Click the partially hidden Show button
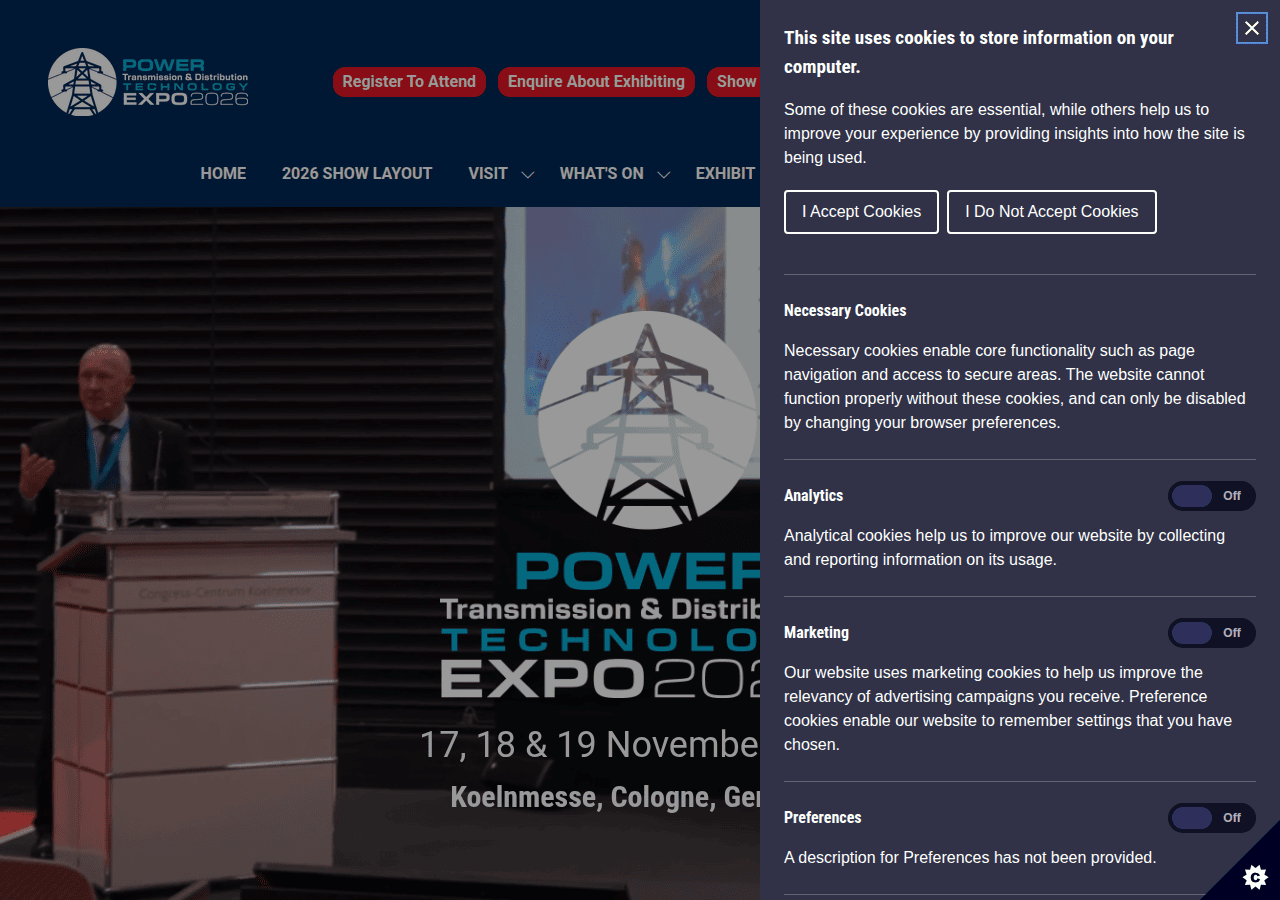 [734, 82]
